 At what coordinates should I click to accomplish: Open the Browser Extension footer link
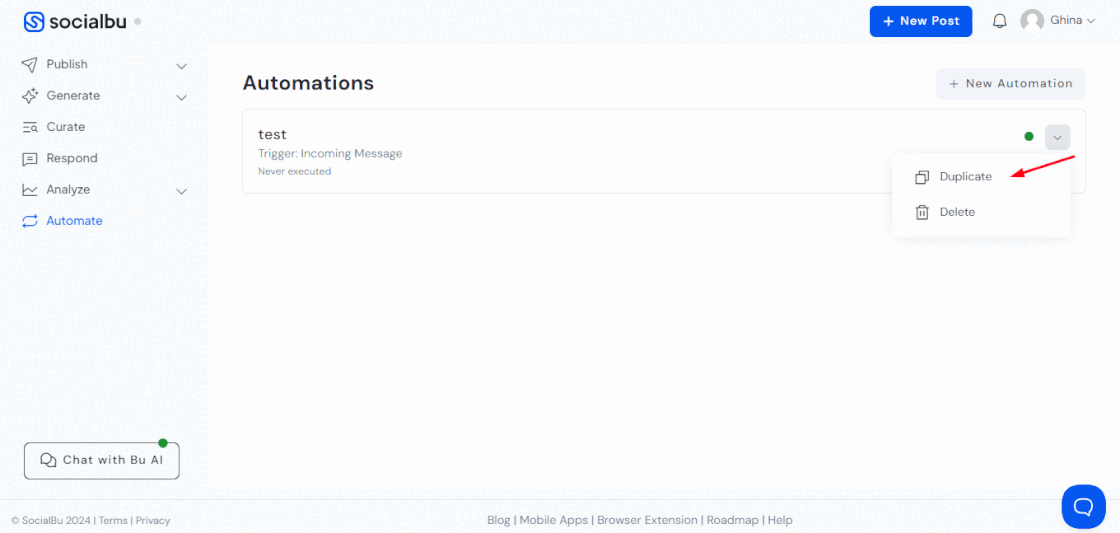pos(647,520)
